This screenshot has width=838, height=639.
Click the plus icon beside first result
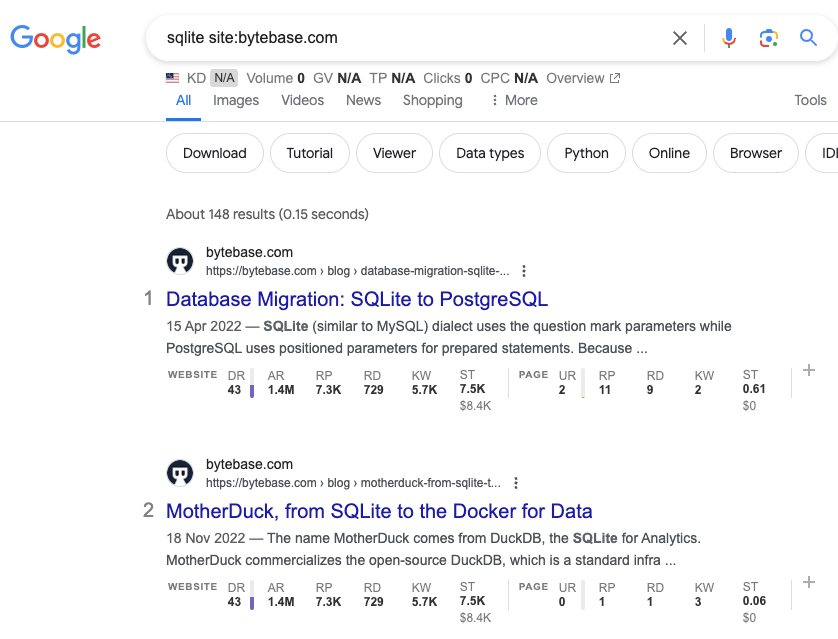[x=809, y=370]
